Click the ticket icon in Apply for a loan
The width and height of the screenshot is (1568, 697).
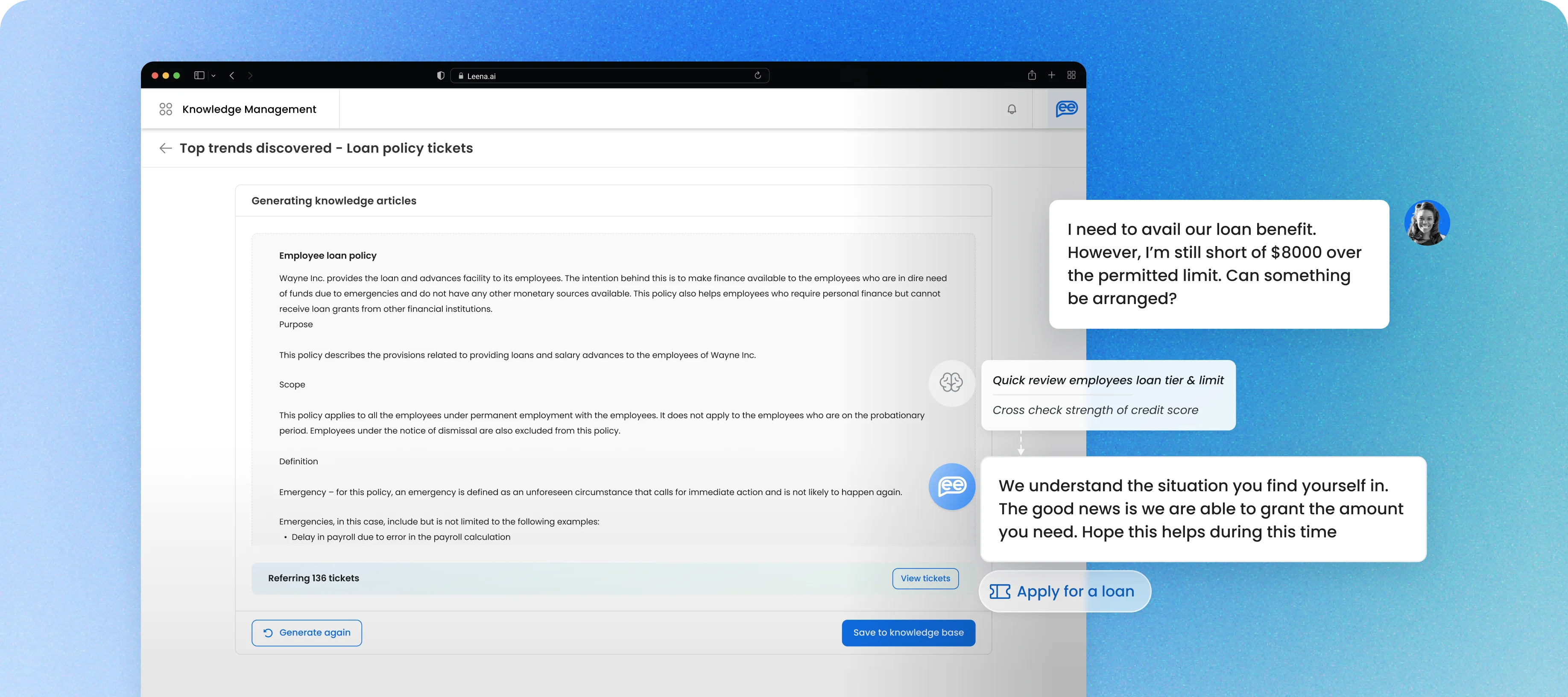pos(1000,591)
